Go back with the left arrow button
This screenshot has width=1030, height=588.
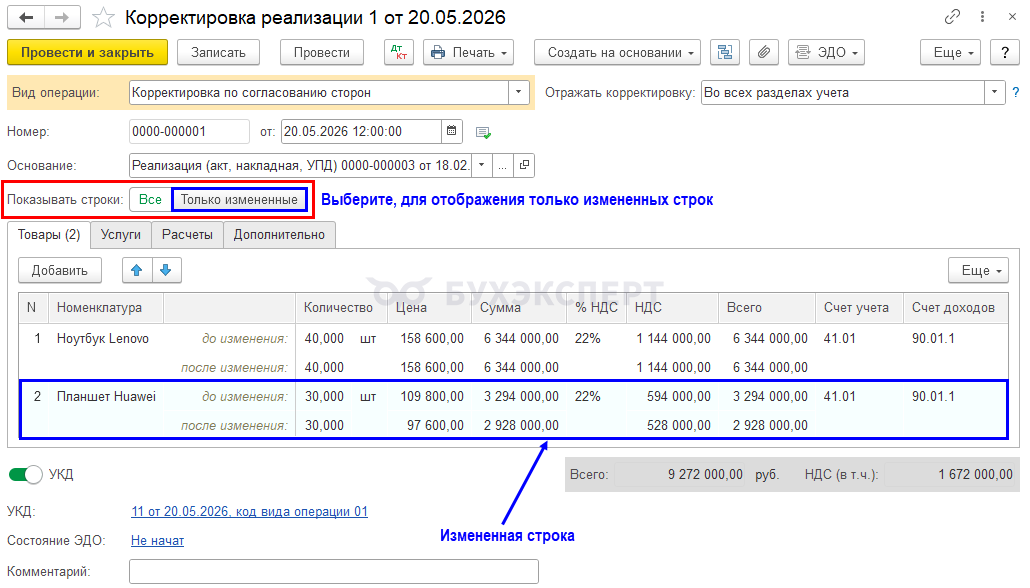click(x=26, y=18)
